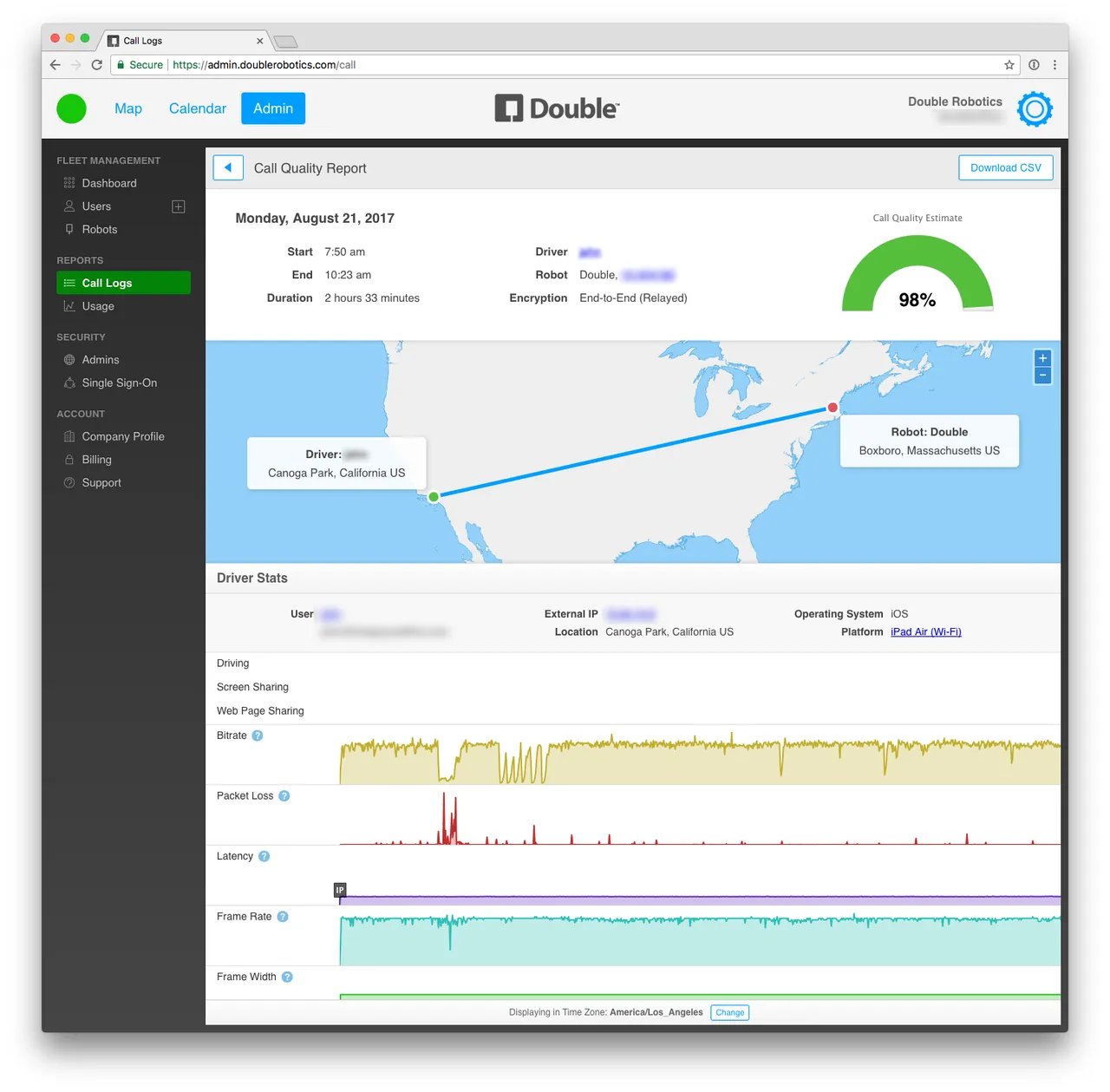The image size is (1110, 1092).
Task: Zoom in on the map
Action: [1043, 358]
